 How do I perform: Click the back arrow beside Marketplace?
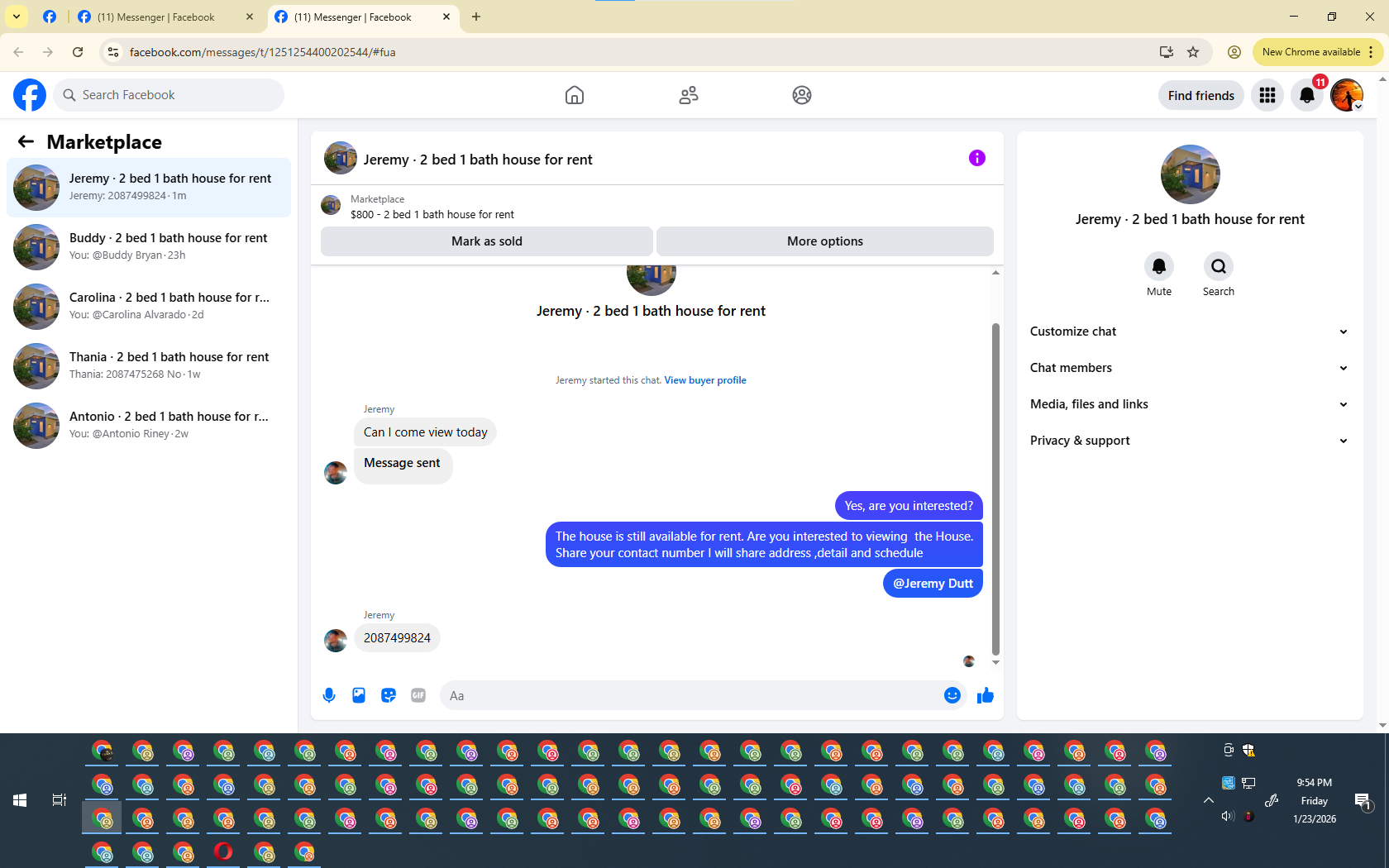pos(26,142)
